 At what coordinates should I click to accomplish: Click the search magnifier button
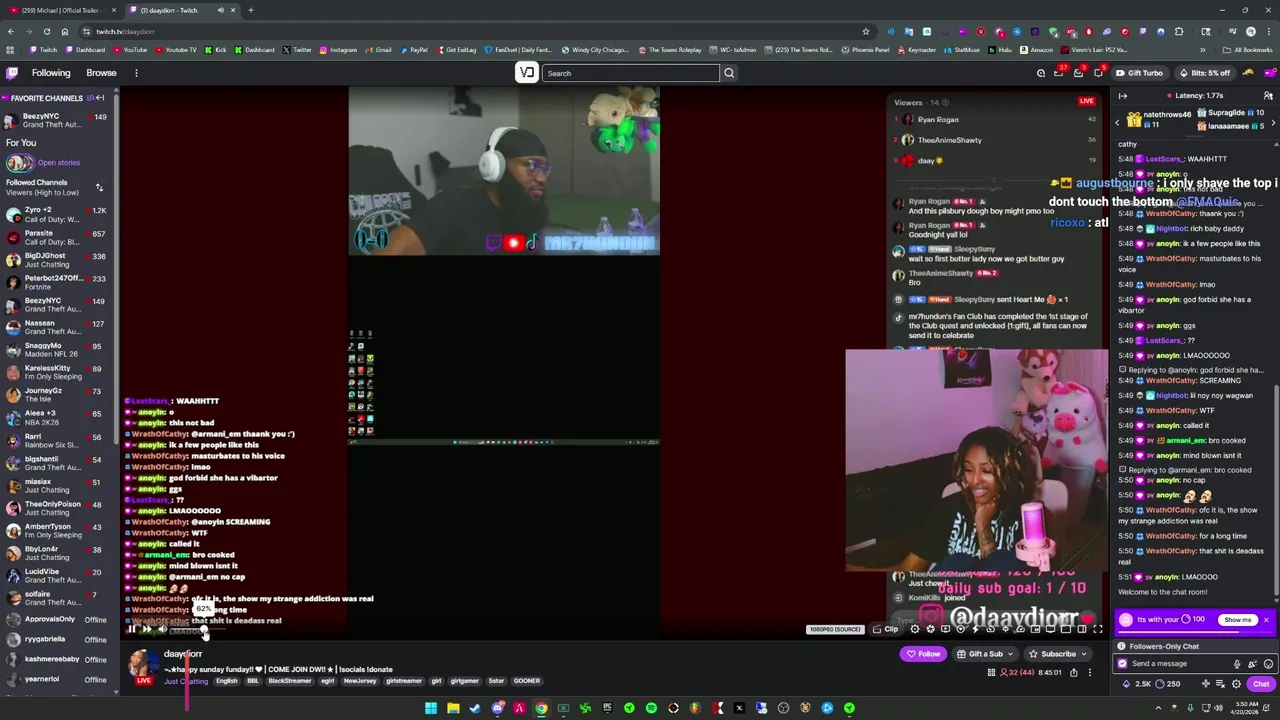[x=729, y=73]
